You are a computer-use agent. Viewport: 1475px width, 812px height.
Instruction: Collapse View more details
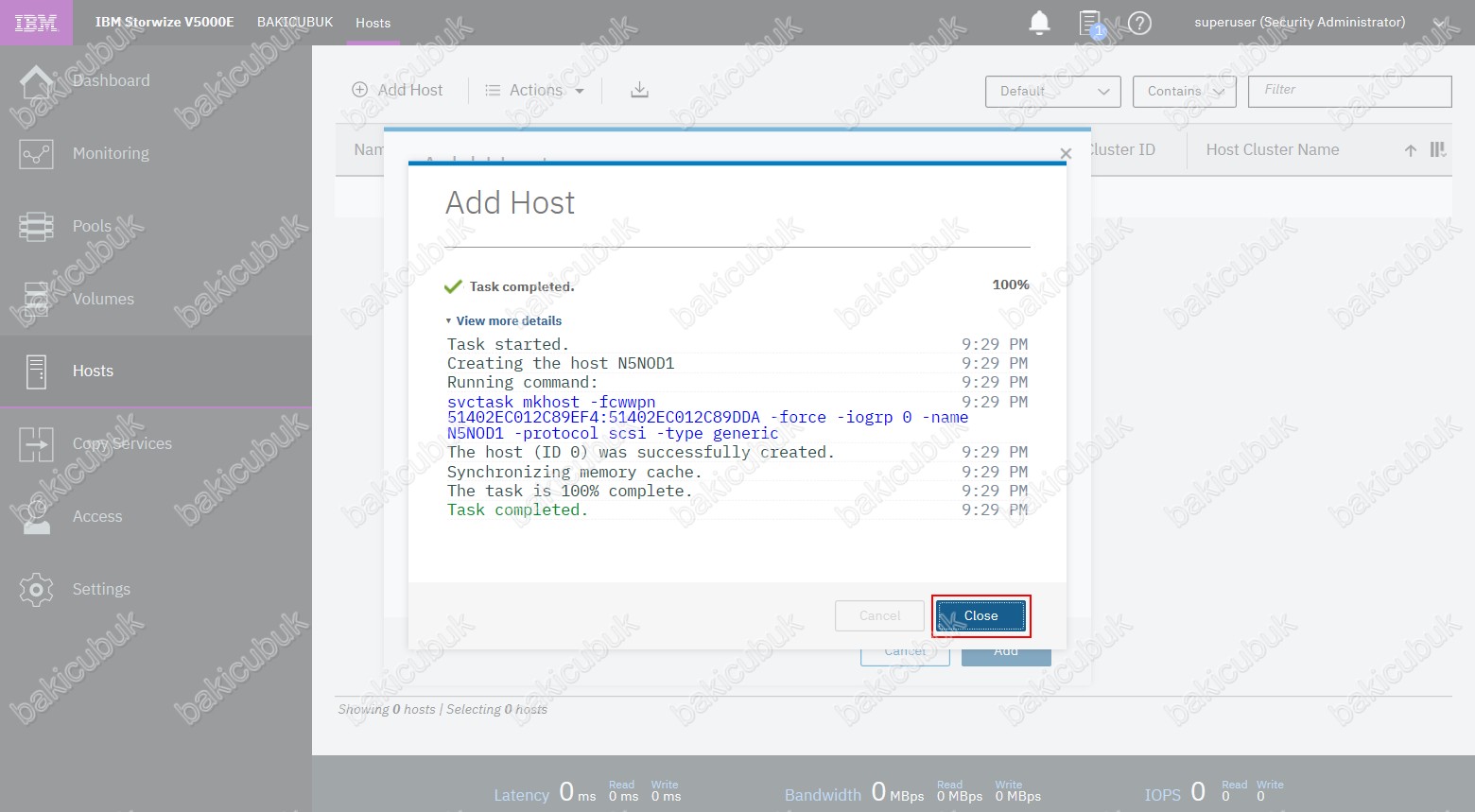504,320
